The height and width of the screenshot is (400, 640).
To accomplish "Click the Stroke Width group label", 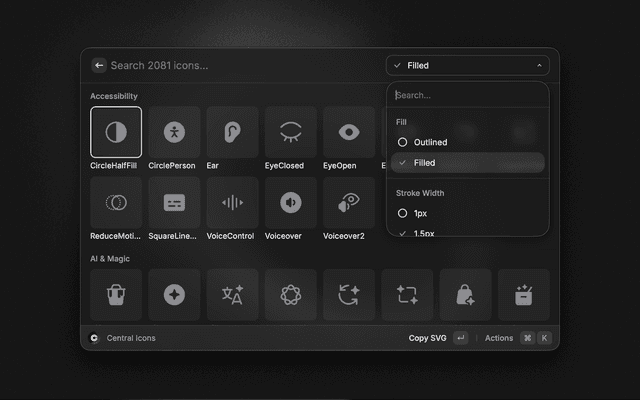I will (420, 193).
